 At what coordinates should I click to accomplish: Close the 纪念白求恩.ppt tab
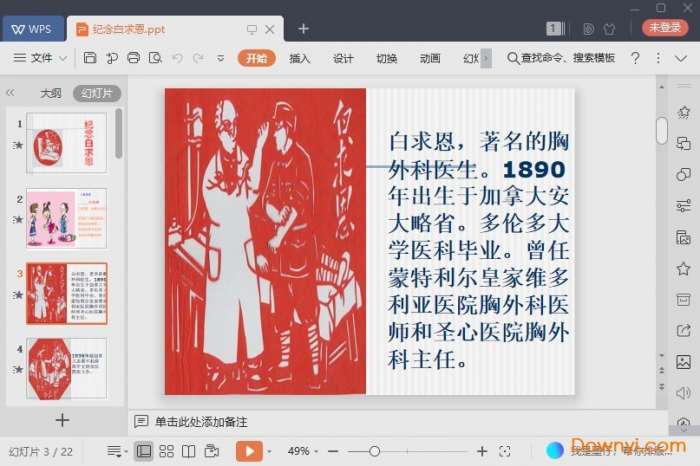click(270, 29)
